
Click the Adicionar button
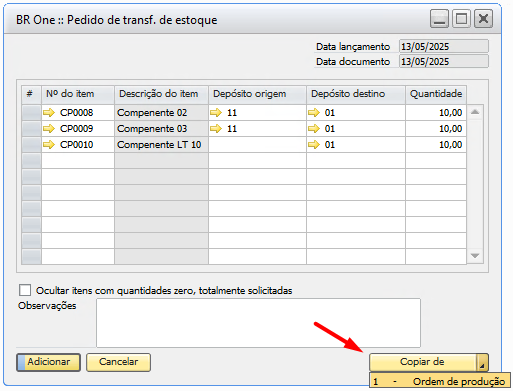[48, 362]
